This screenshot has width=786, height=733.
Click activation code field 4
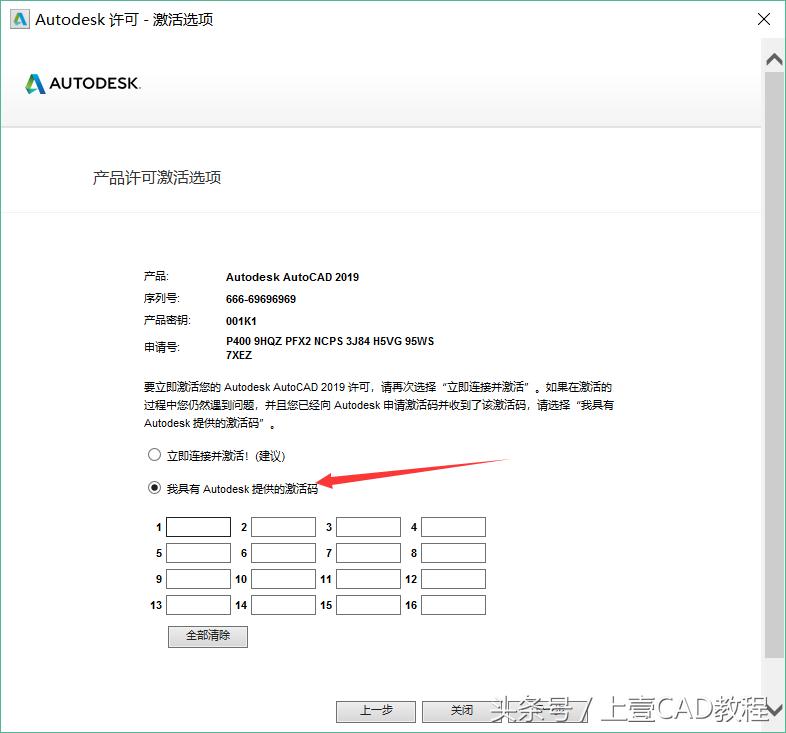click(453, 527)
